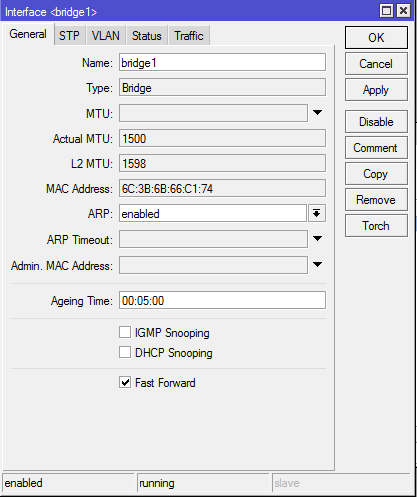
Task: Disable the bridge1 interface
Action: point(376,122)
